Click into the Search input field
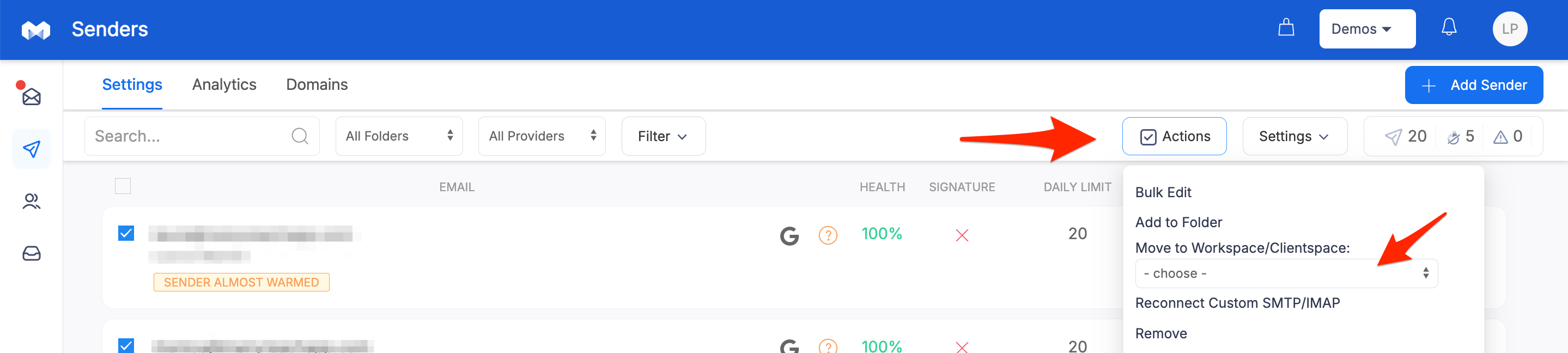 (189, 136)
